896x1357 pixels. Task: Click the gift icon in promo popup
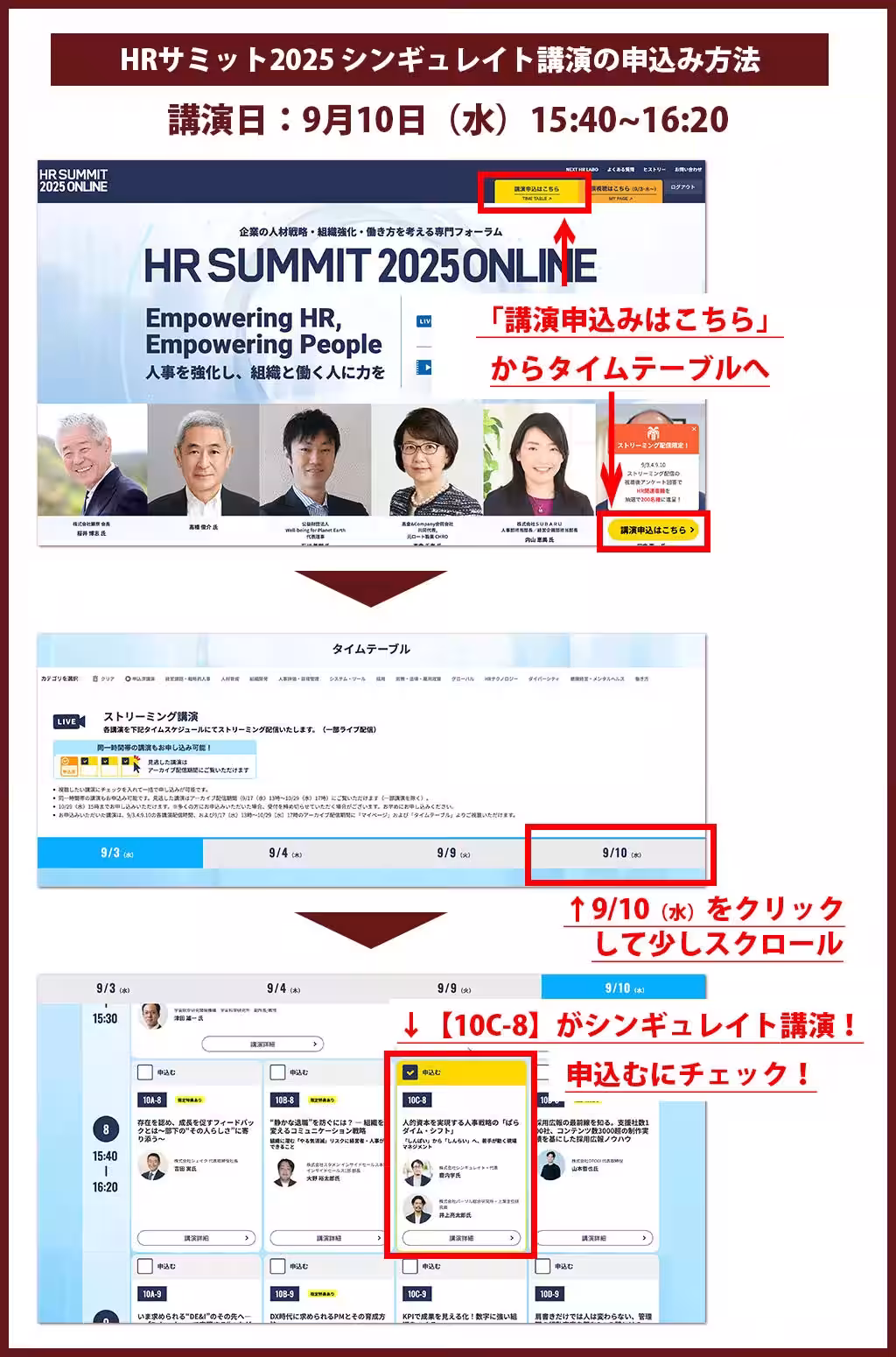tap(653, 432)
